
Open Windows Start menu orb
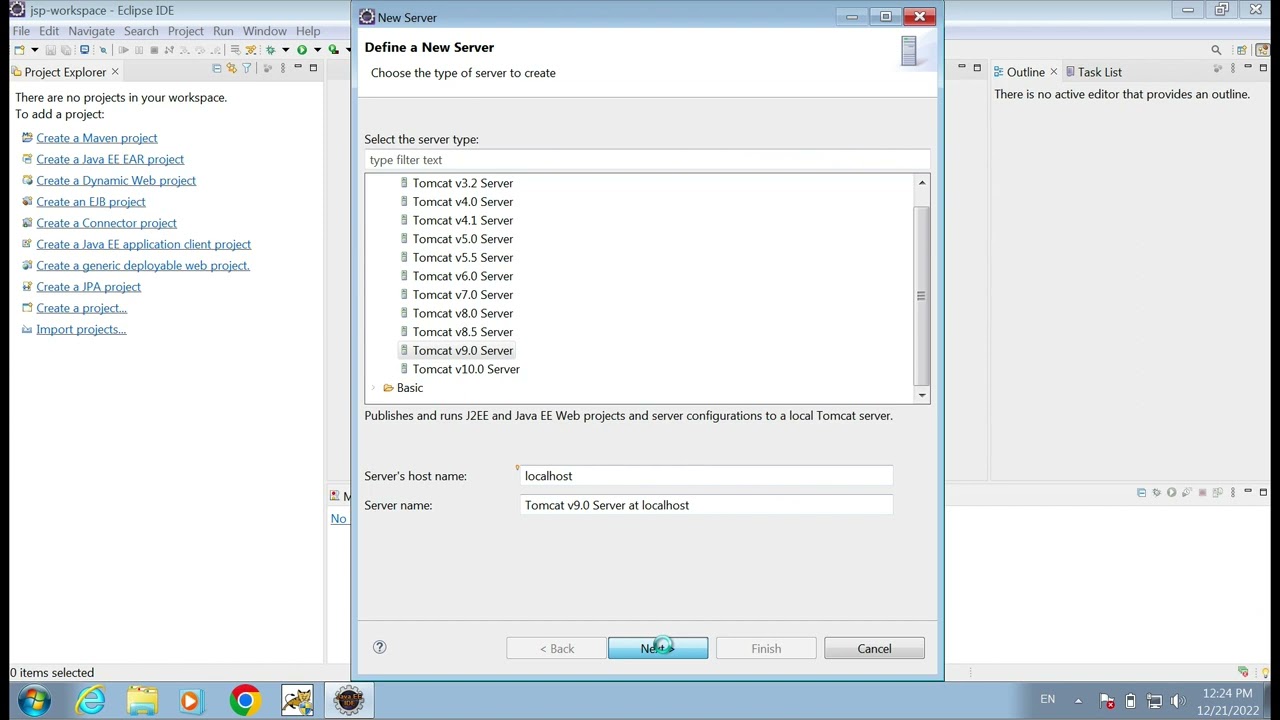coord(34,700)
